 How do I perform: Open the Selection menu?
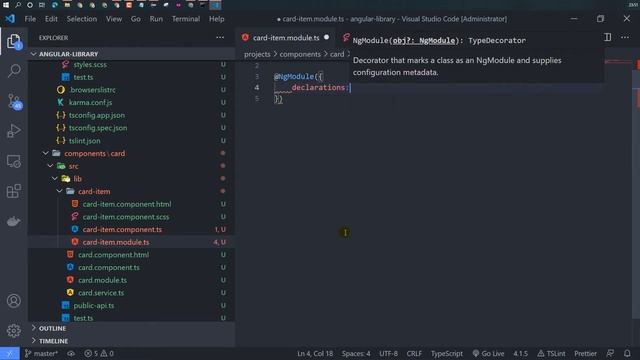click(x=82, y=19)
